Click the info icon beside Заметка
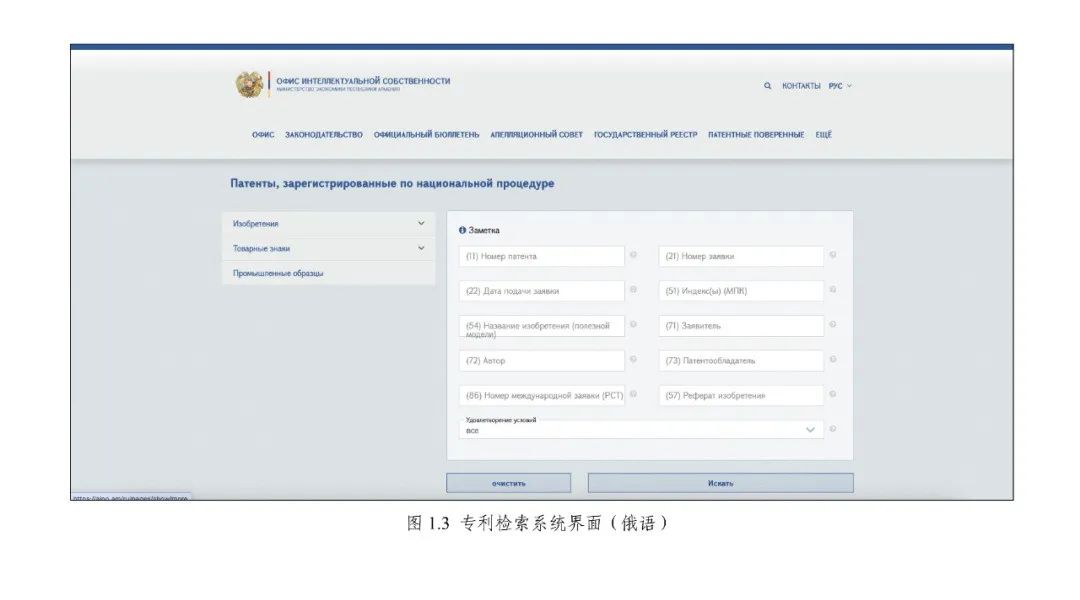Image resolution: width=1080 pixels, height=600 pixels. tap(462, 231)
